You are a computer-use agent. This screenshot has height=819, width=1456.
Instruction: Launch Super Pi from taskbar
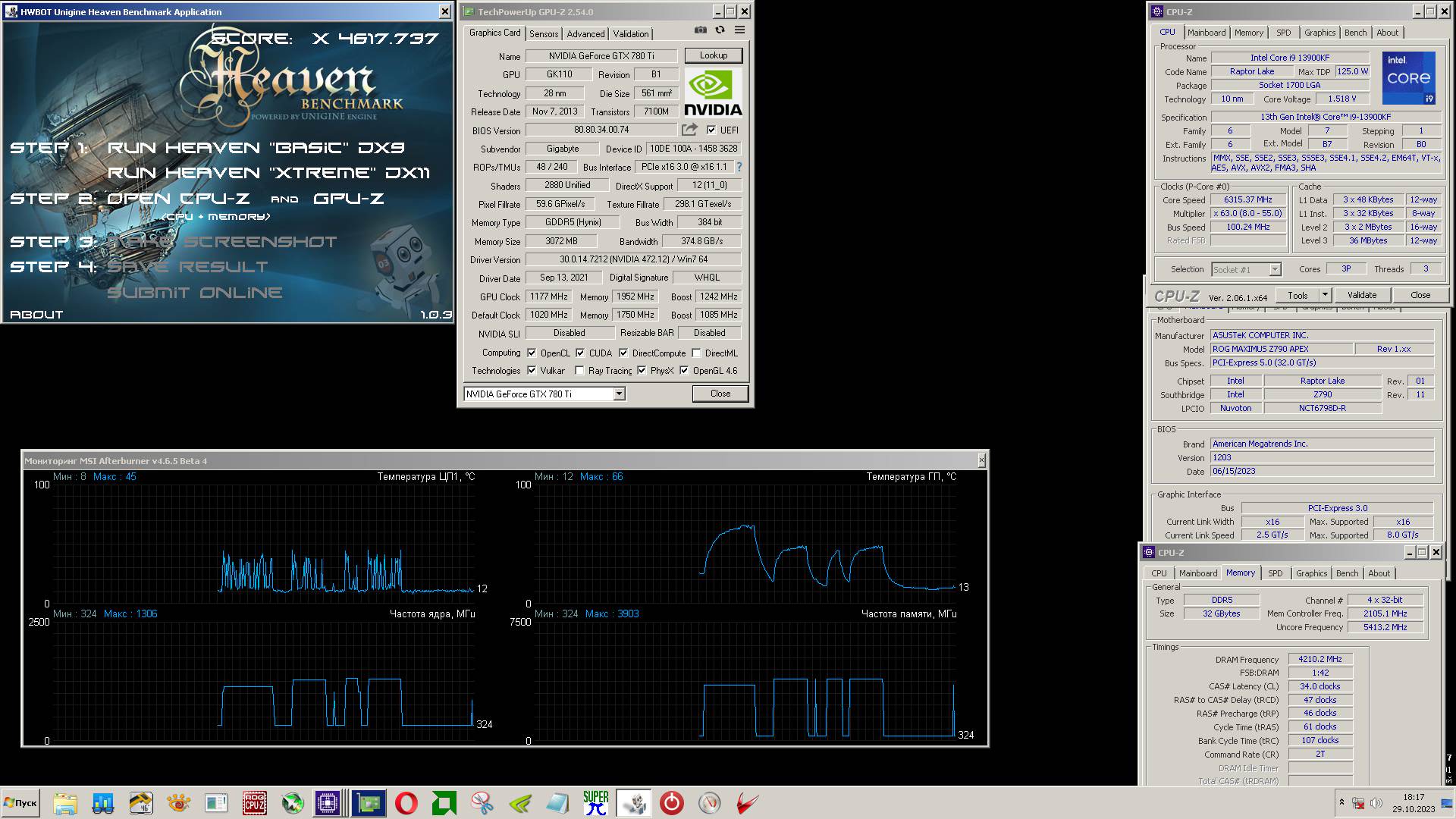coord(596,803)
